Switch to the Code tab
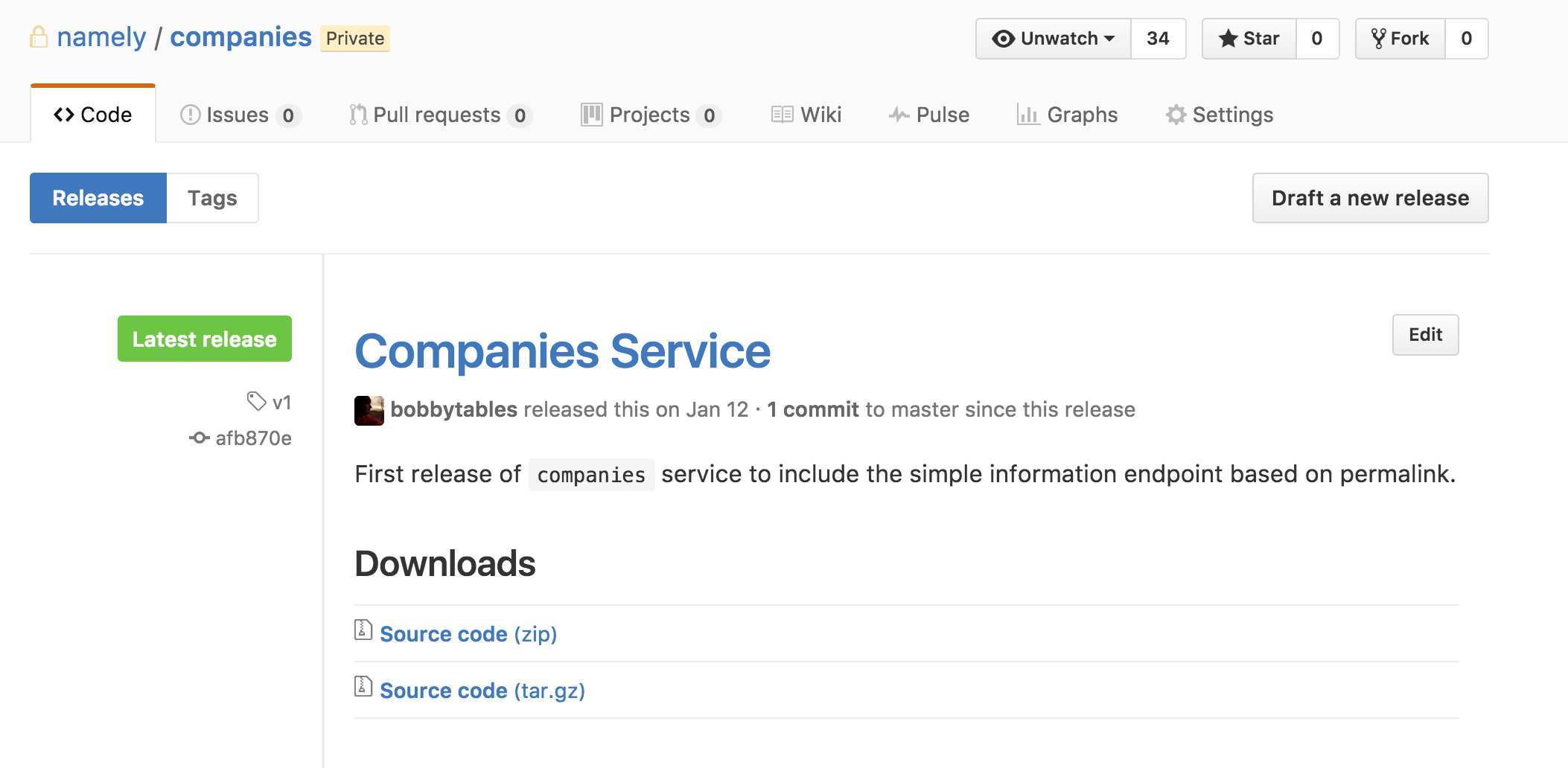The height and width of the screenshot is (768, 1568). (x=93, y=115)
